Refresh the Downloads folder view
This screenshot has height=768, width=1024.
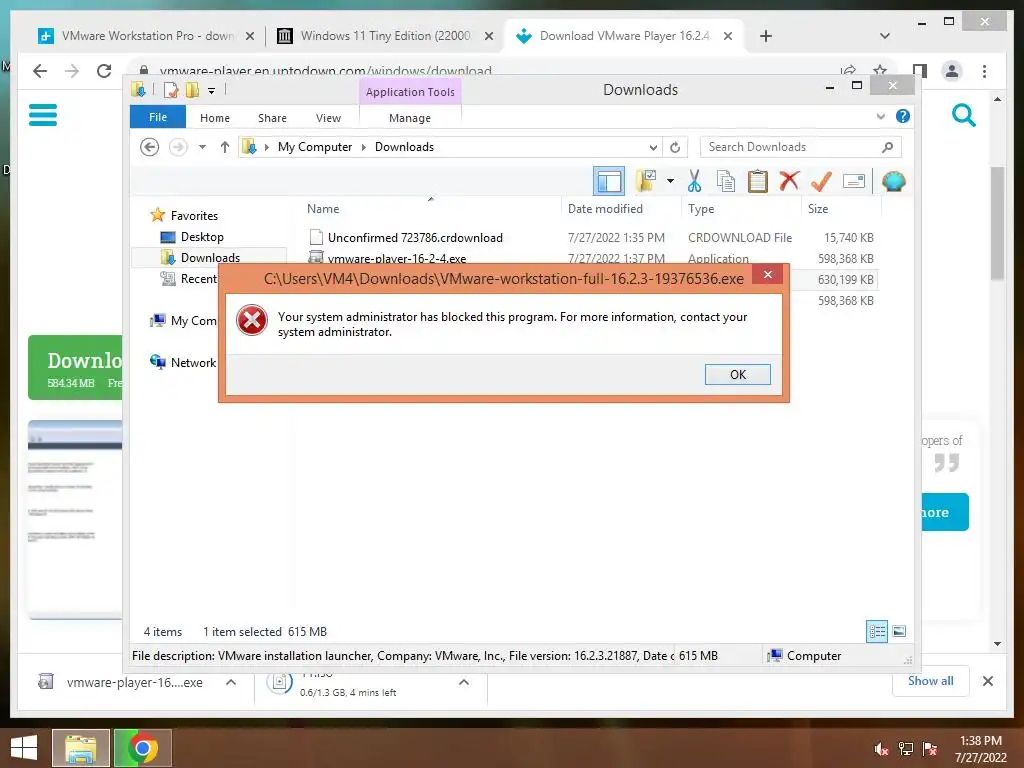coord(675,147)
